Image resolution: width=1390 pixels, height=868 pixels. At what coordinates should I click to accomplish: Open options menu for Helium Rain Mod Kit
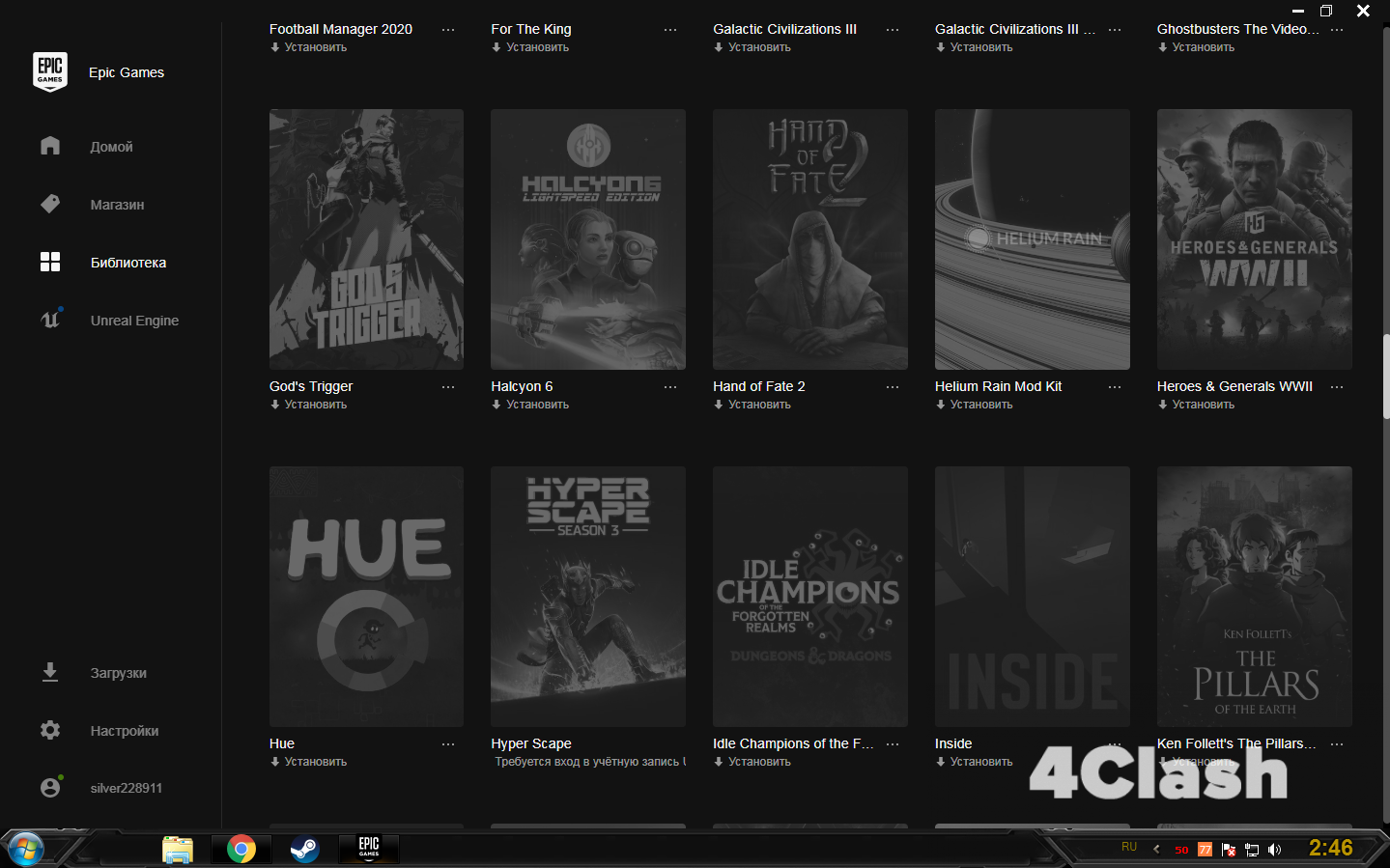coord(1115,386)
